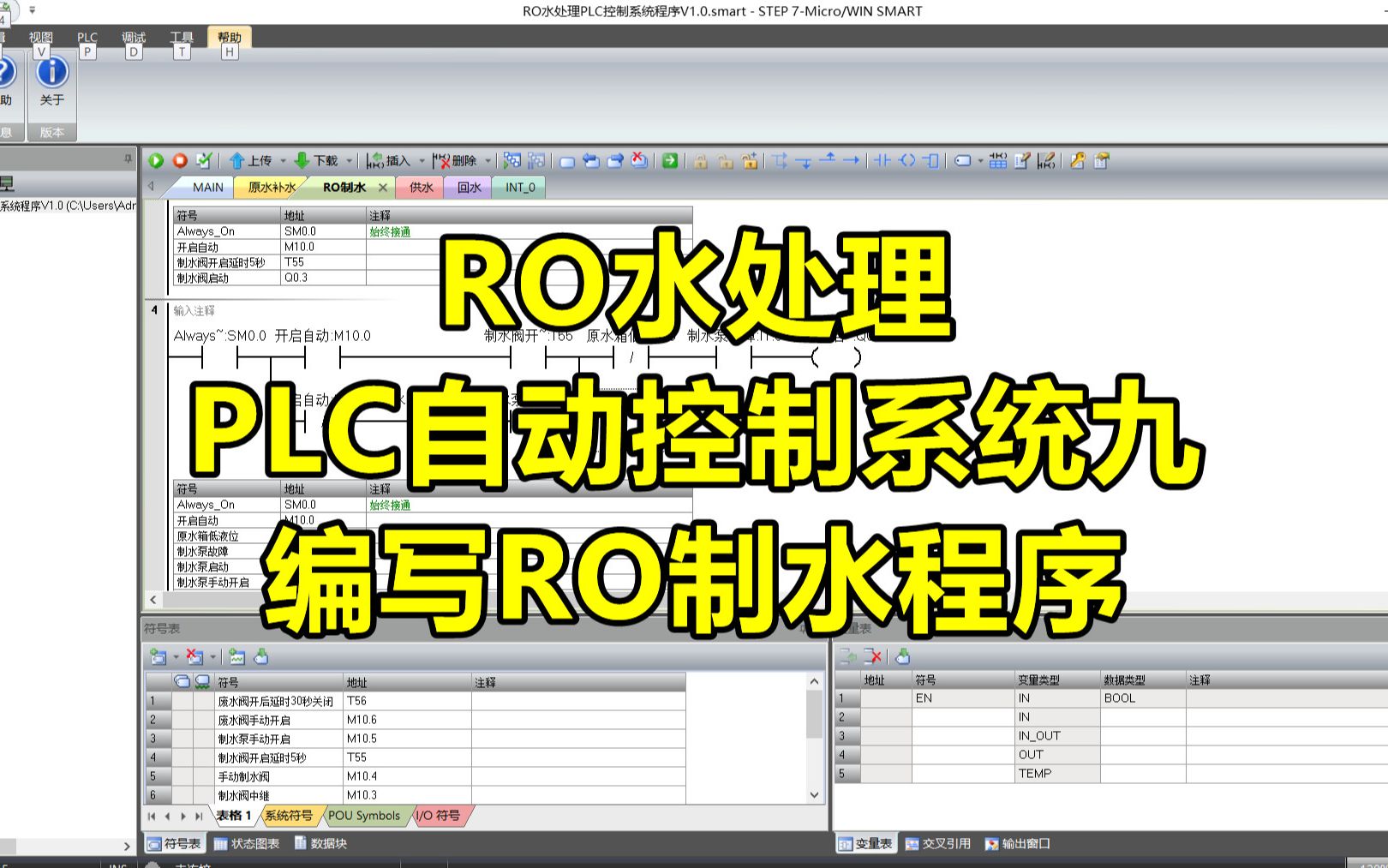The image size is (1388, 868).
Task: Click the previous bookmark icon
Action: pyautogui.click(x=591, y=160)
